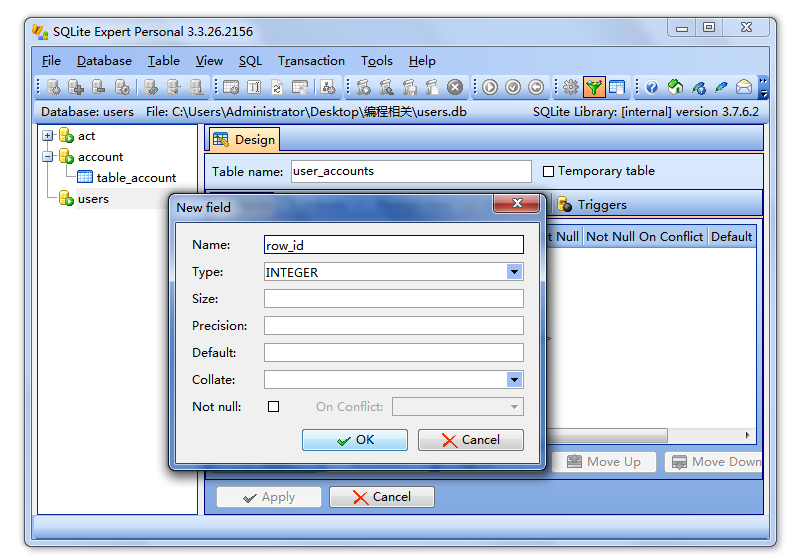Click the Default input field in the dialog

point(393,352)
